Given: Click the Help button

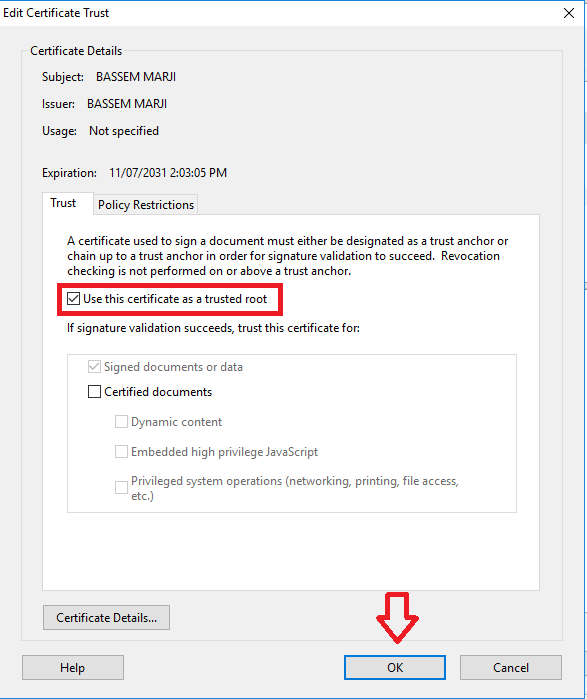Looking at the screenshot, I should coord(73,667).
